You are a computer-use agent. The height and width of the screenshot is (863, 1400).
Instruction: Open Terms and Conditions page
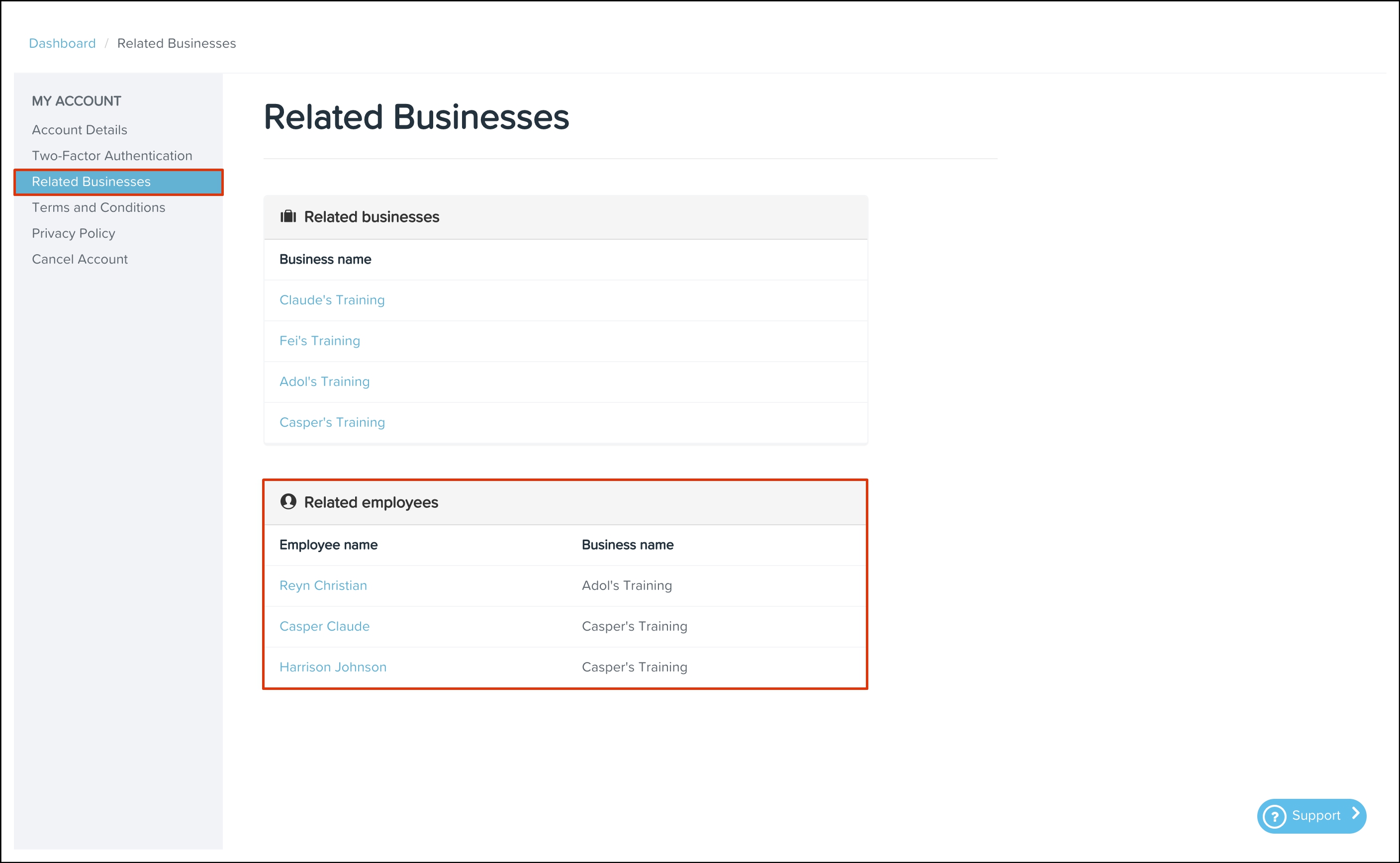[x=98, y=208]
